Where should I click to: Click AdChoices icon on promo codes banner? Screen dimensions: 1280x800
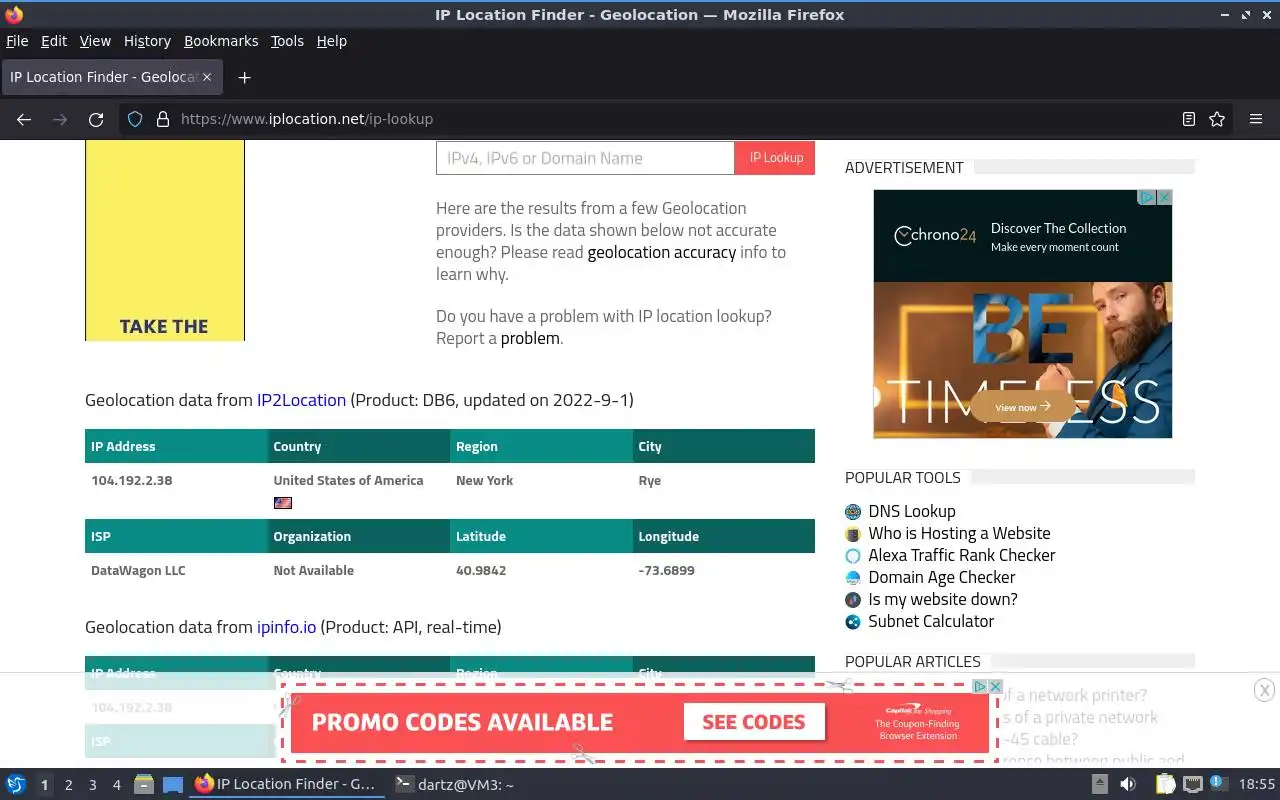981,686
